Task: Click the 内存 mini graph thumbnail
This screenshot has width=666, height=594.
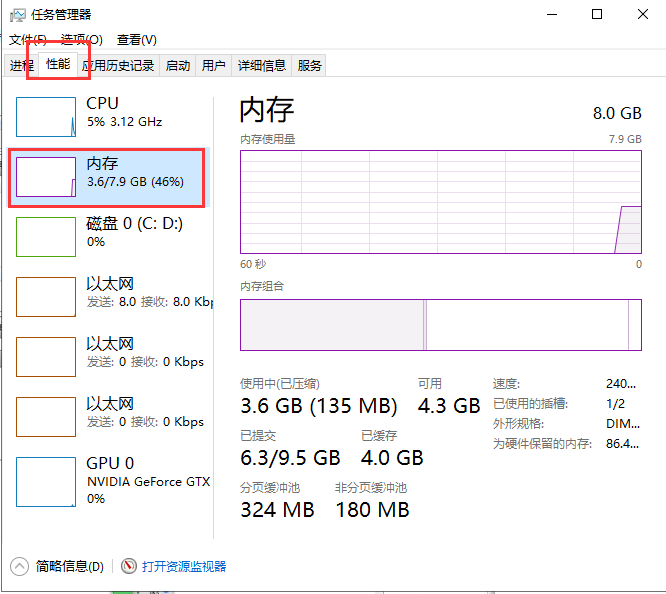Action: point(46,177)
